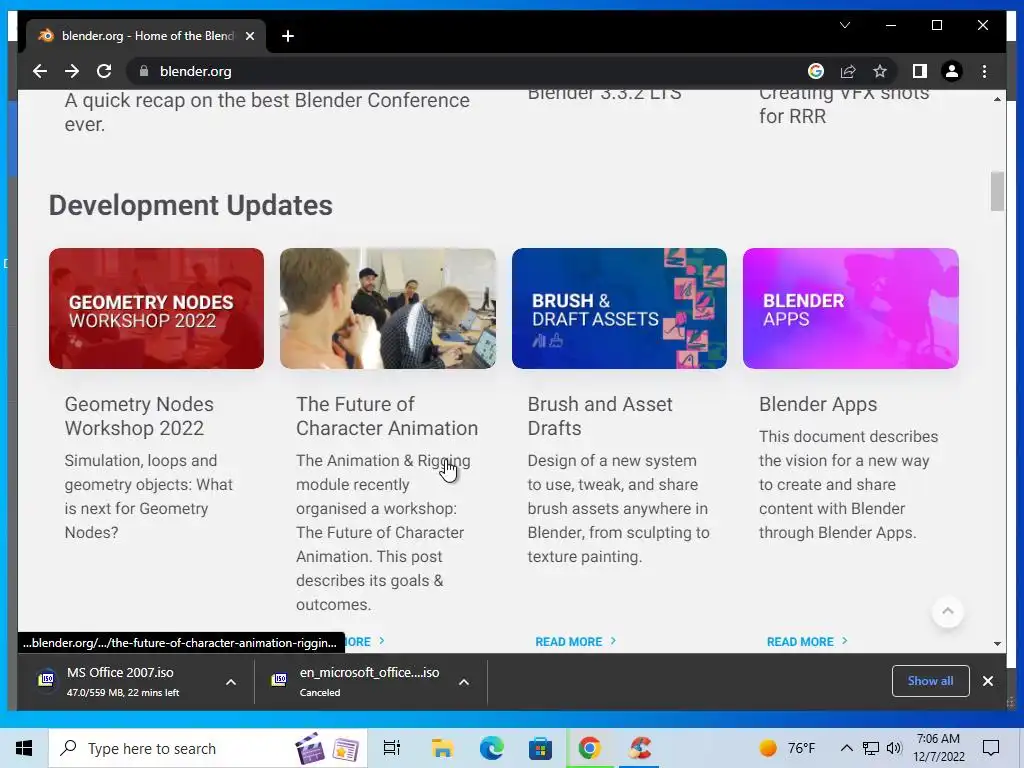Open the Creating VFX shots for RRR title

[844, 105]
